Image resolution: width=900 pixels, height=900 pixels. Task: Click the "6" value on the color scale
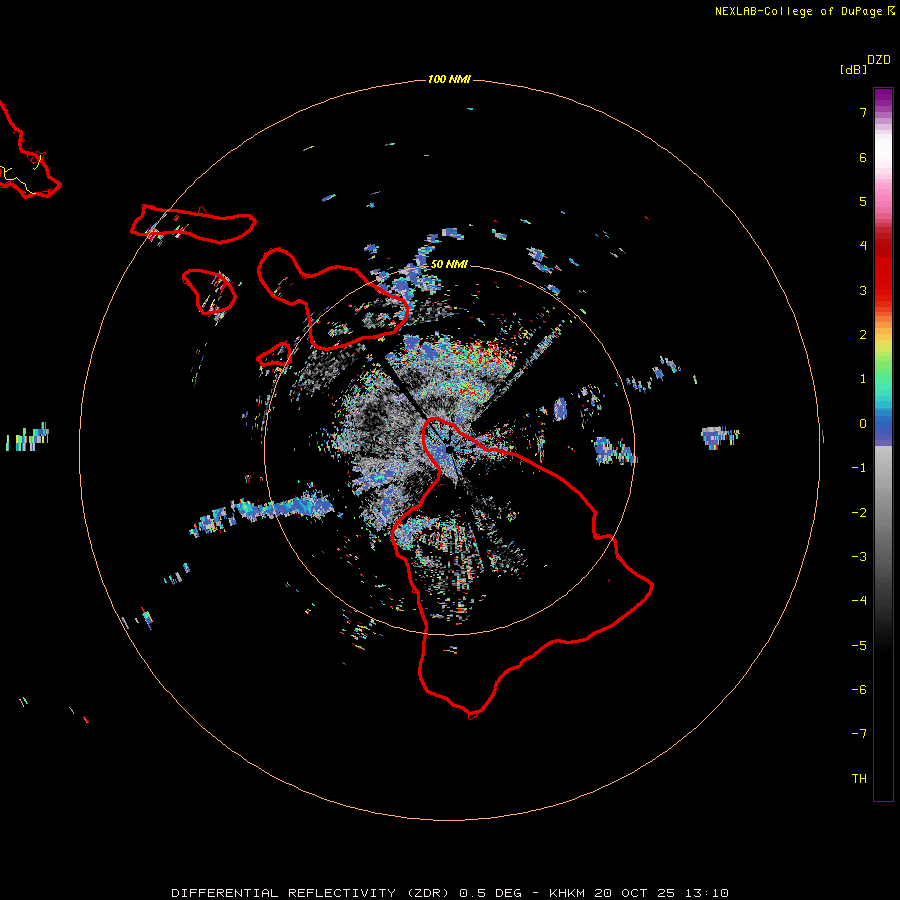pyautogui.click(x=863, y=157)
